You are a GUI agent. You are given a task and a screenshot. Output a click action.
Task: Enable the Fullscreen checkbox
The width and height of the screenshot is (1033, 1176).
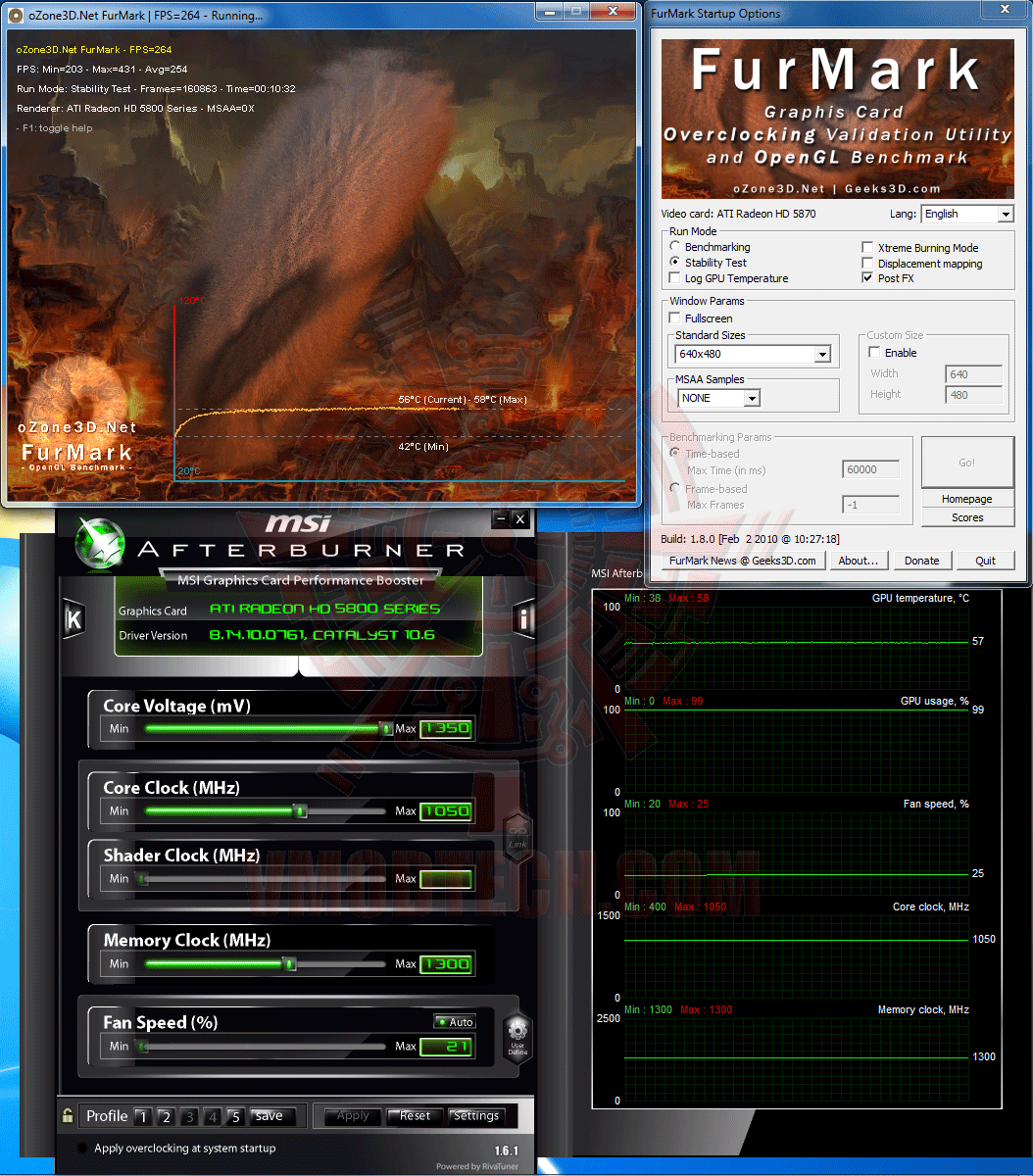675,318
